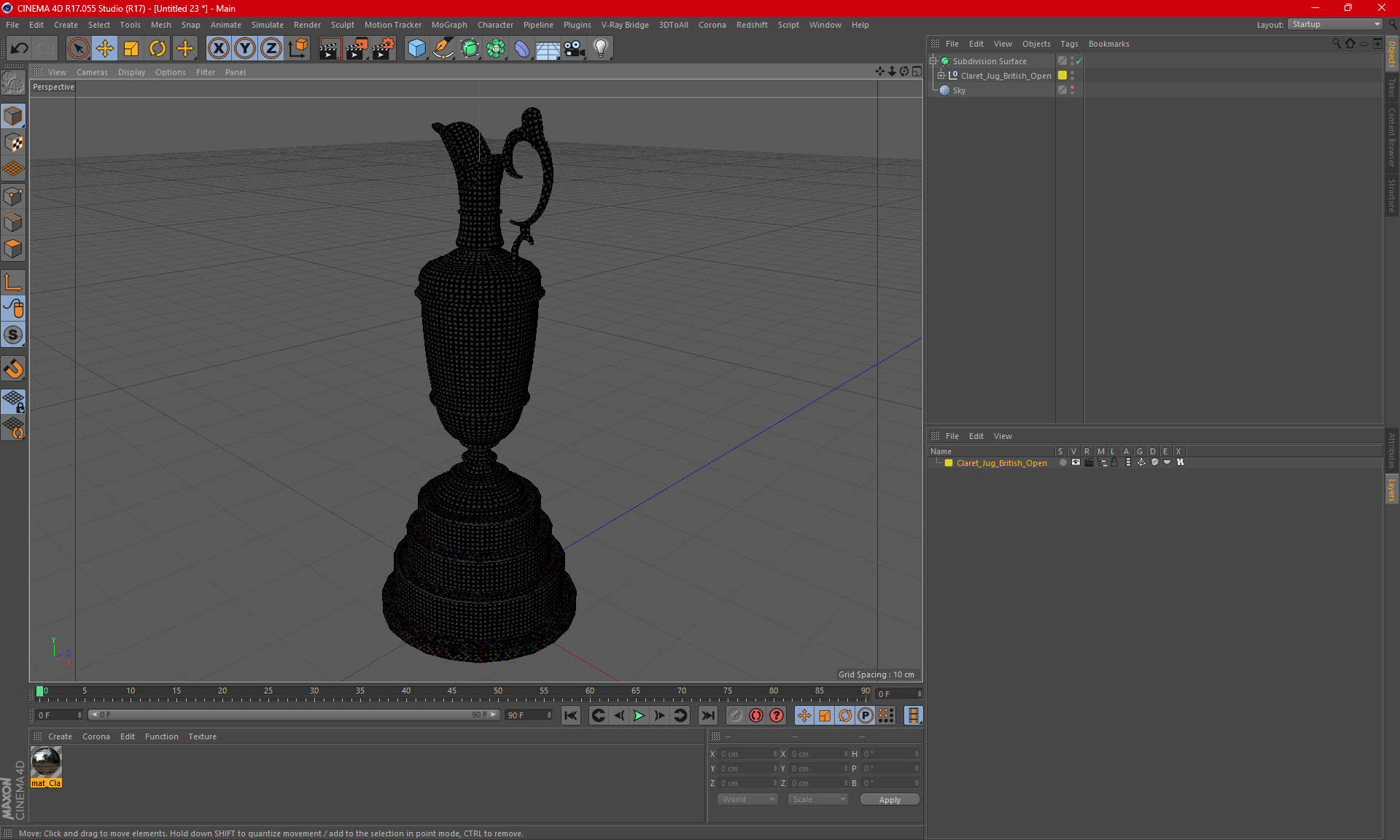Add a Cube primitive object
The image size is (1400, 840).
[416, 49]
